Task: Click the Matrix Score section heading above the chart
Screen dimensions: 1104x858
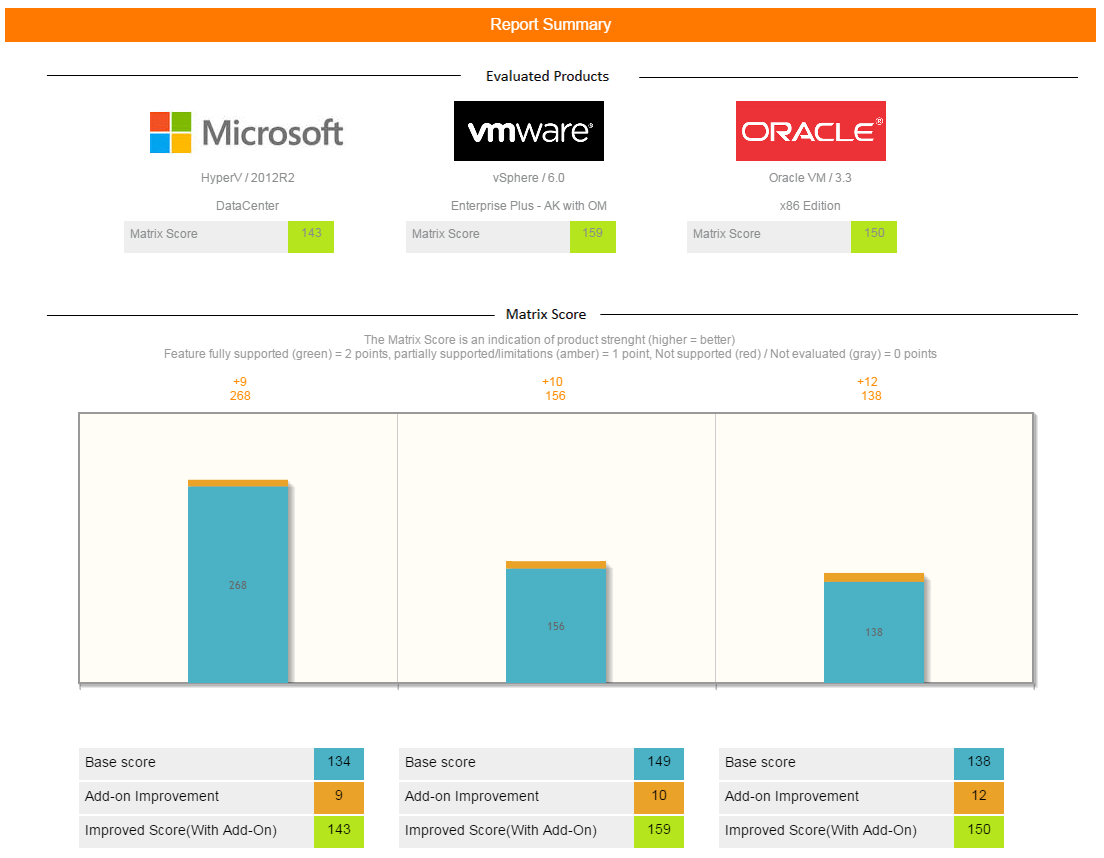Action: [x=546, y=315]
